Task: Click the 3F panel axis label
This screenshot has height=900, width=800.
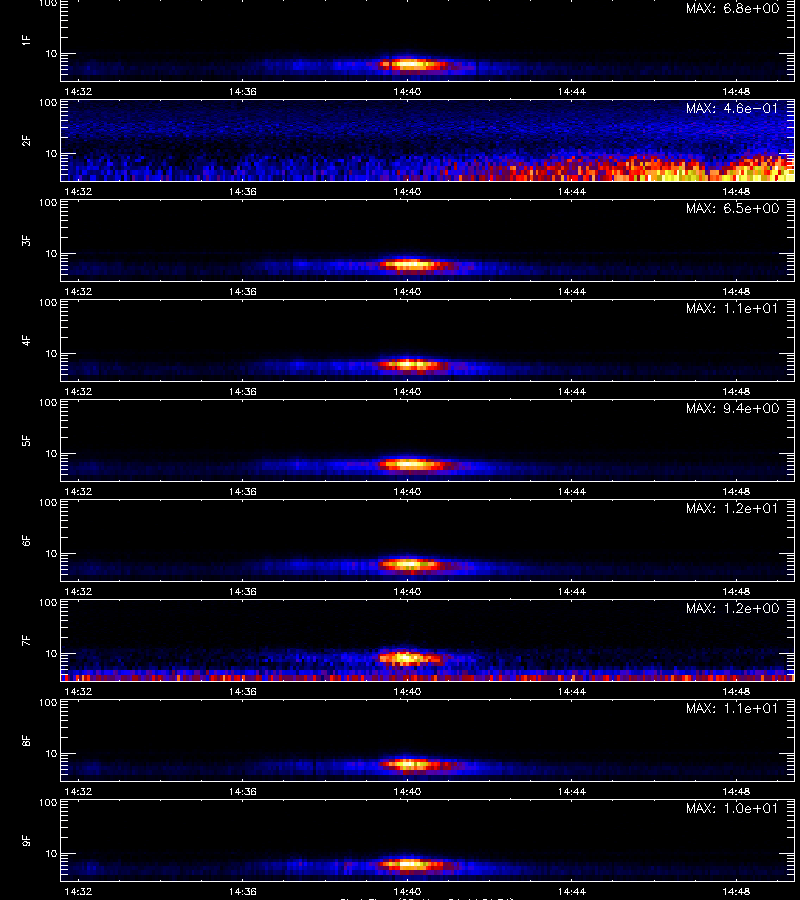Action: pyautogui.click(x=26, y=240)
